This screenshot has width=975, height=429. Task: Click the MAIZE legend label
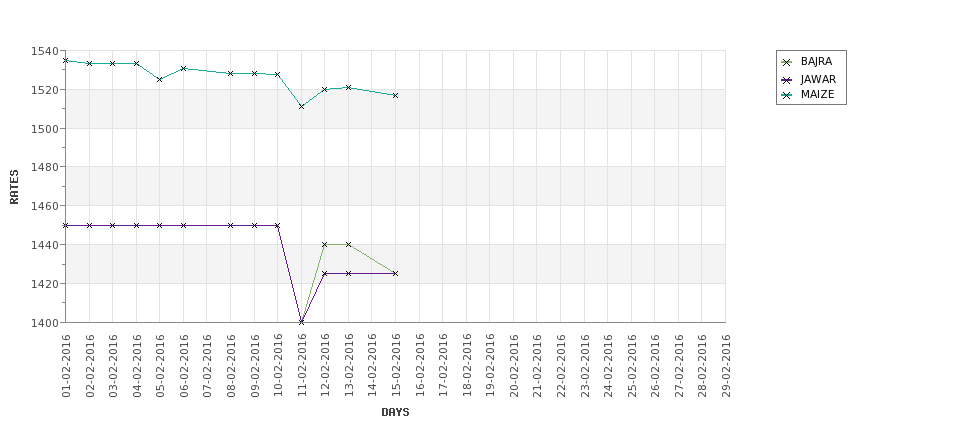point(817,95)
